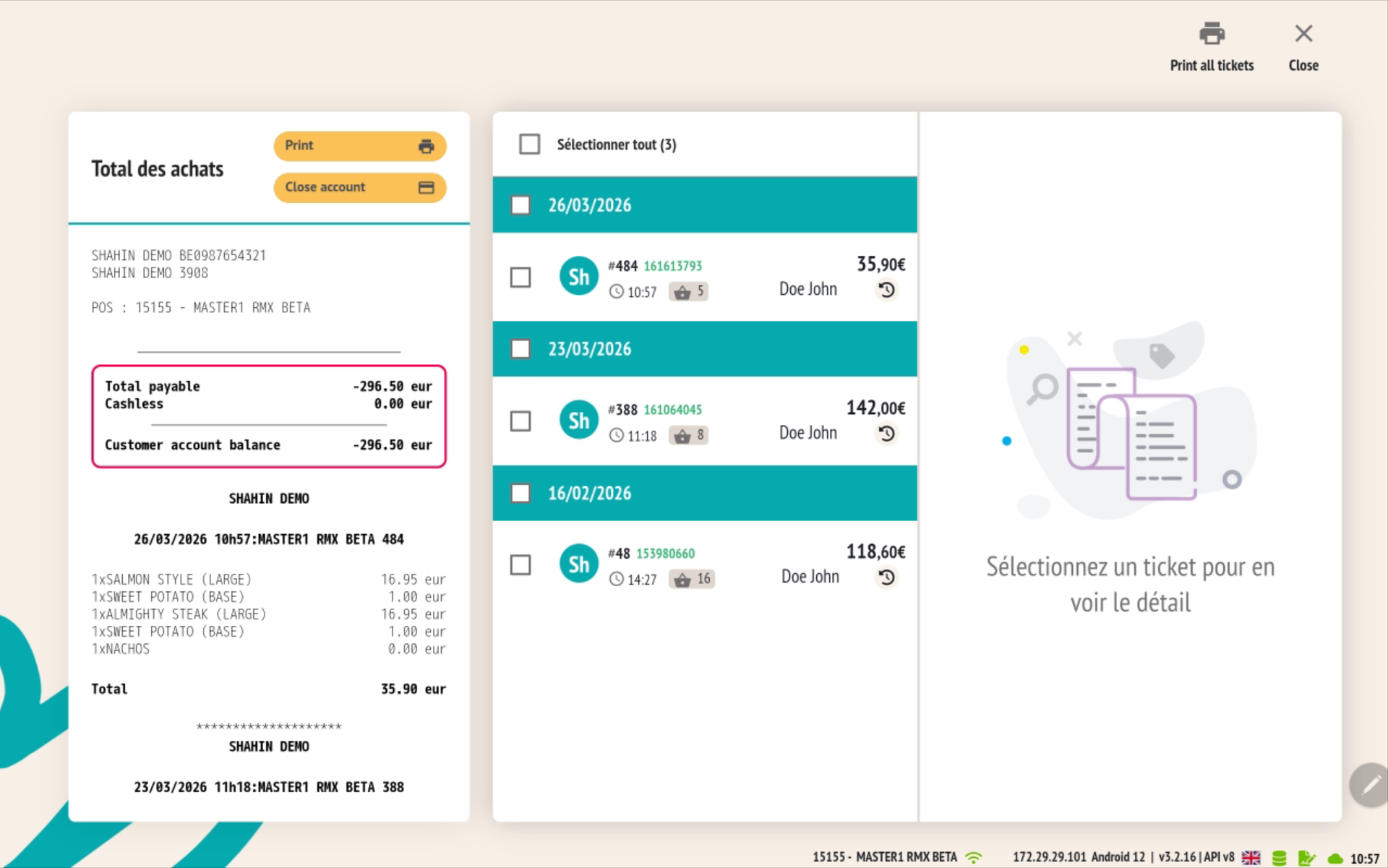Select the checkbox for ticket #388

tap(520, 421)
